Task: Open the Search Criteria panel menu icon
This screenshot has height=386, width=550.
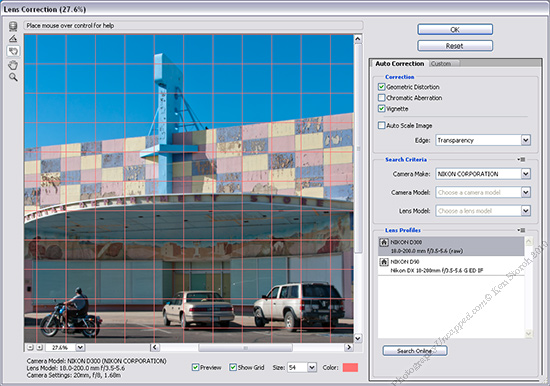Action: [x=522, y=160]
